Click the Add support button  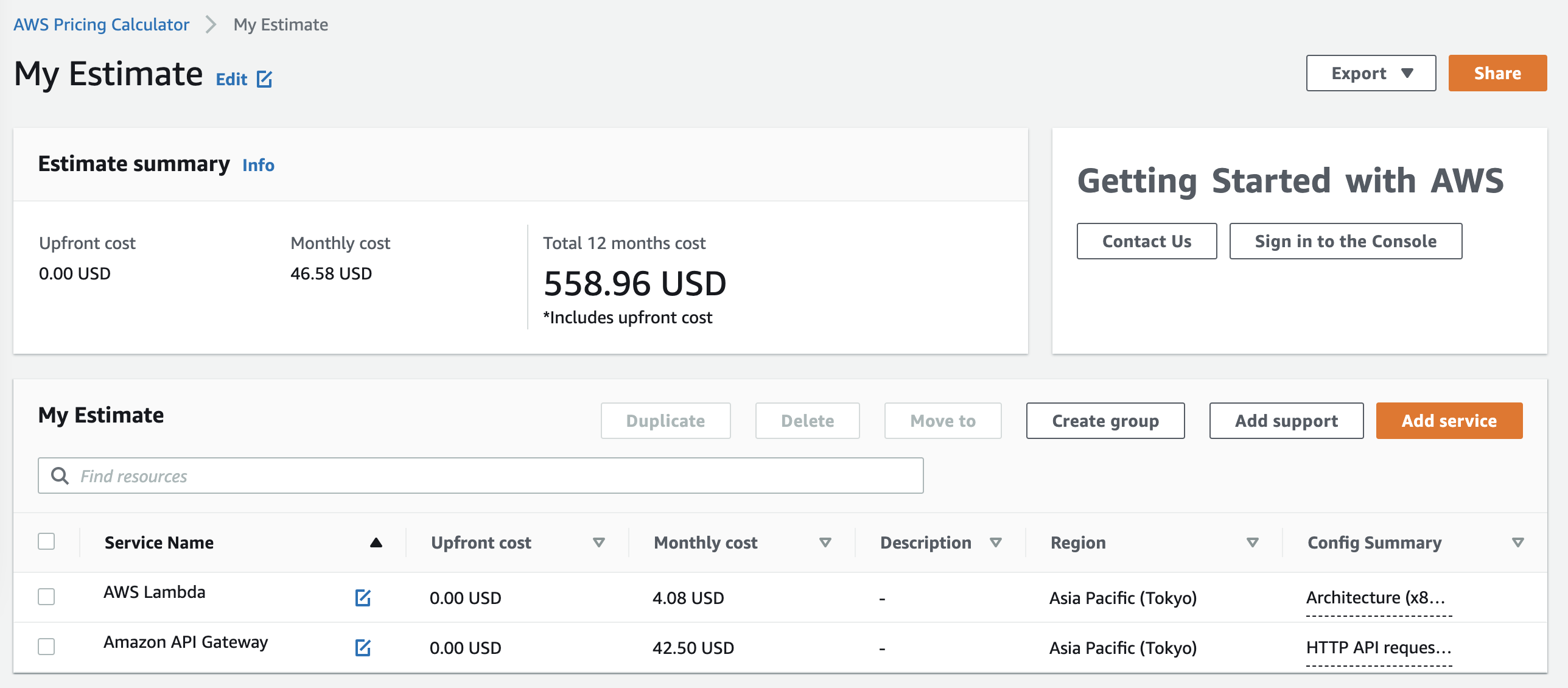pyautogui.click(x=1286, y=421)
